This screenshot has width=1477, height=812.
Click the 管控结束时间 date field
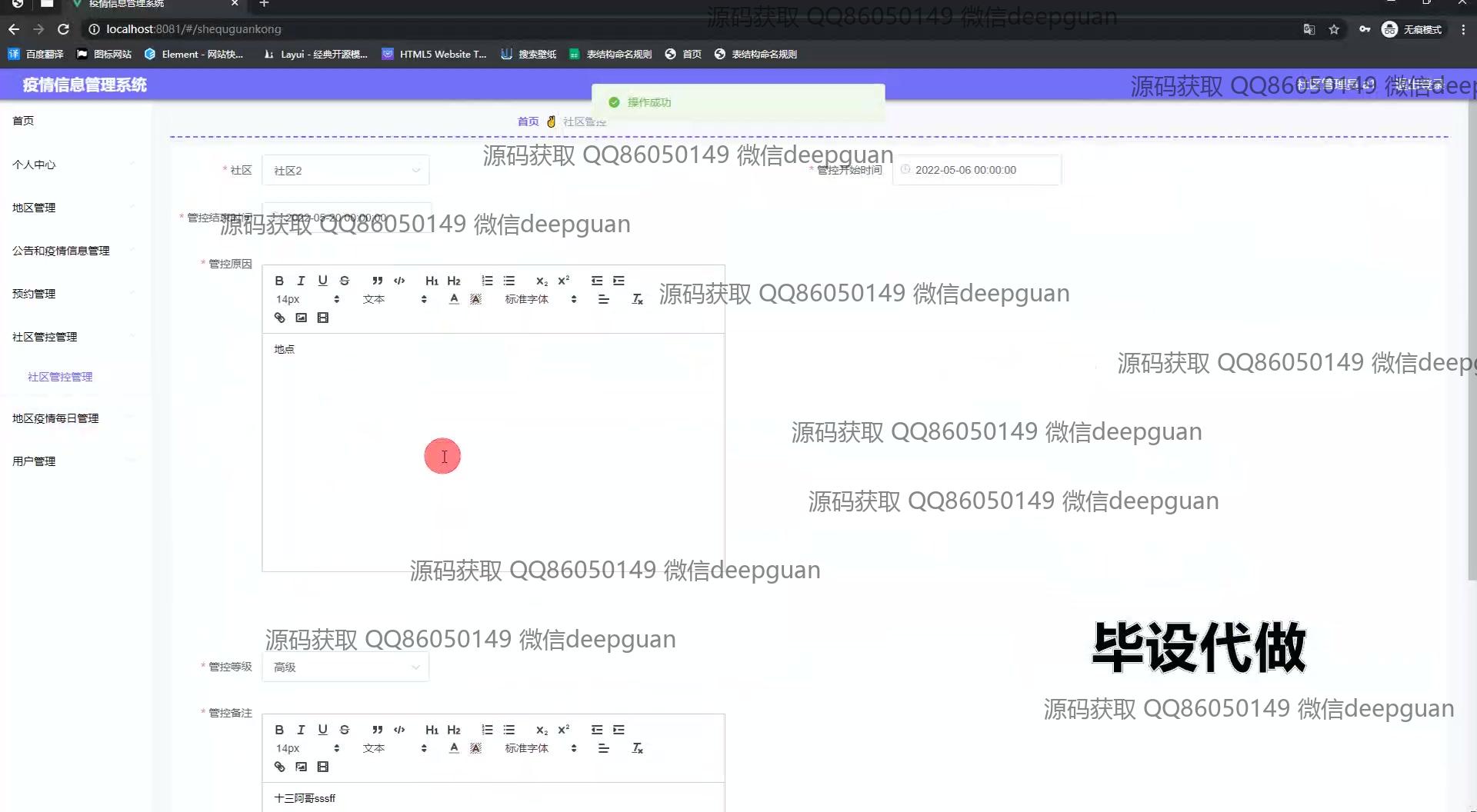coord(346,218)
